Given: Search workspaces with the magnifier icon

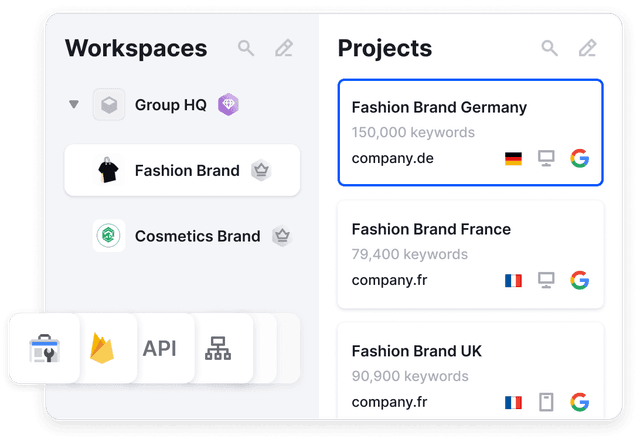Looking at the screenshot, I should [x=246, y=48].
